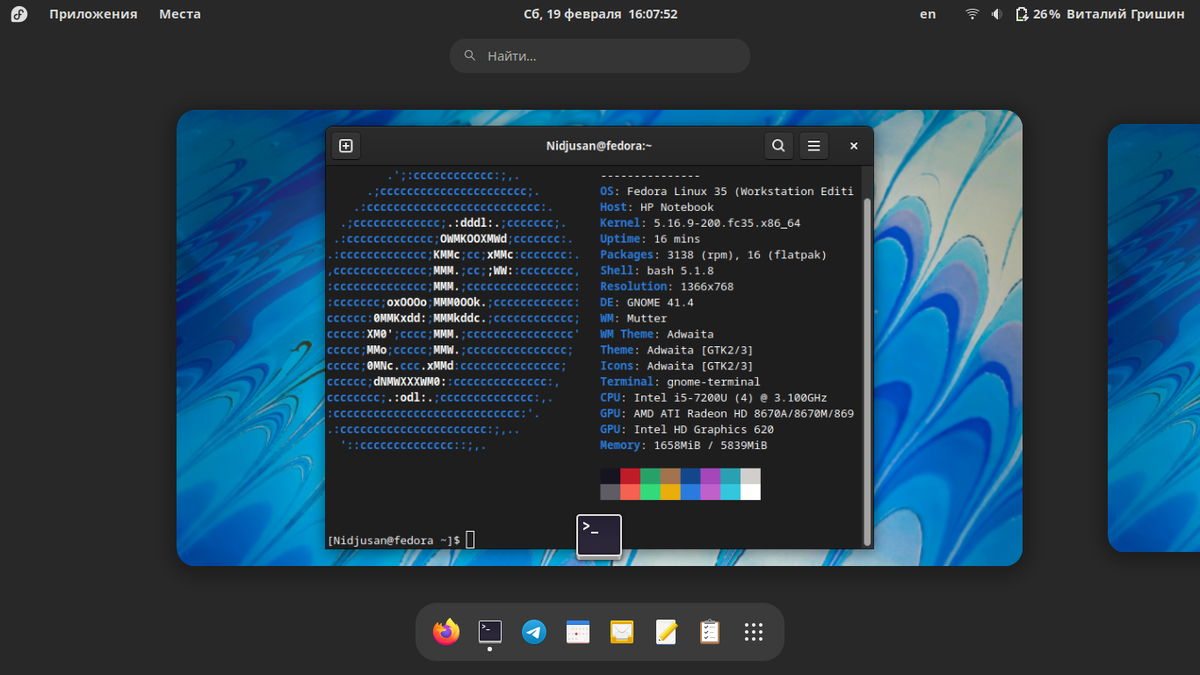
Task: Click the Host: HP Notebook line
Action: [x=657, y=207]
